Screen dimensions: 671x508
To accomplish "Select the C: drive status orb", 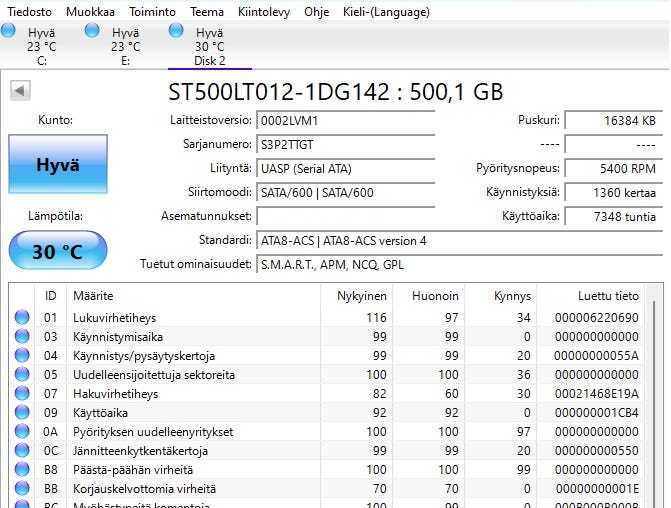I will pos(10,32).
